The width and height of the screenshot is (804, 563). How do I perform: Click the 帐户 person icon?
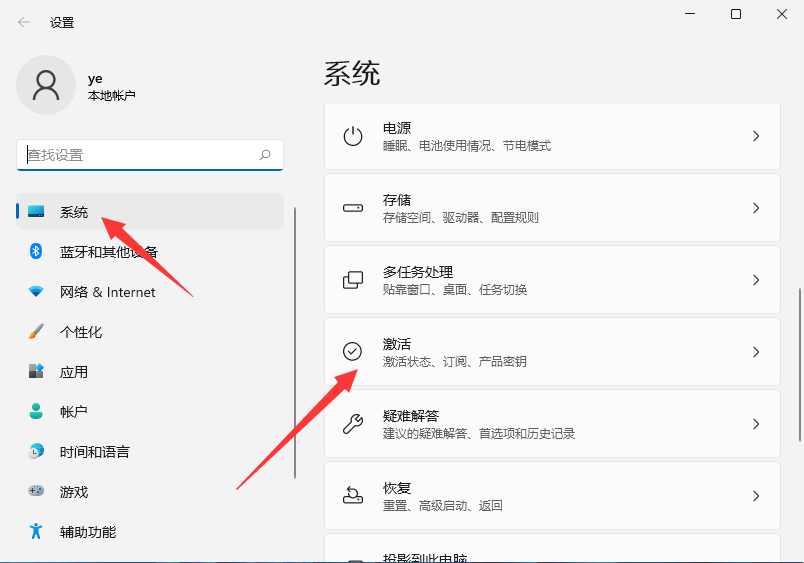click(36, 411)
